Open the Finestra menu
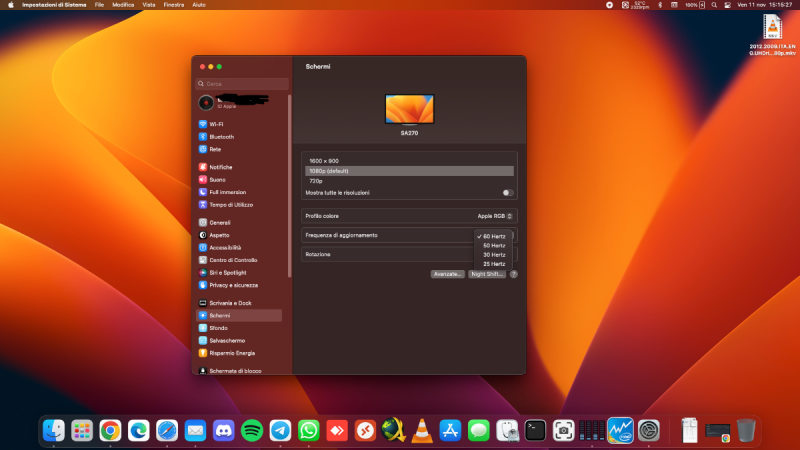The width and height of the screenshot is (800, 450). (x=174, y=5)
